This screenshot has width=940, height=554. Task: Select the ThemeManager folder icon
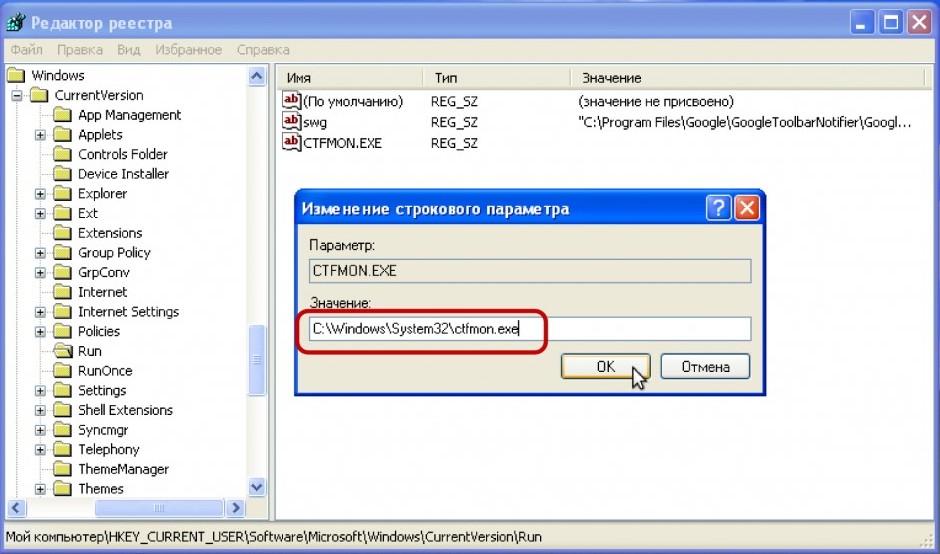click(x=62, y=469)
